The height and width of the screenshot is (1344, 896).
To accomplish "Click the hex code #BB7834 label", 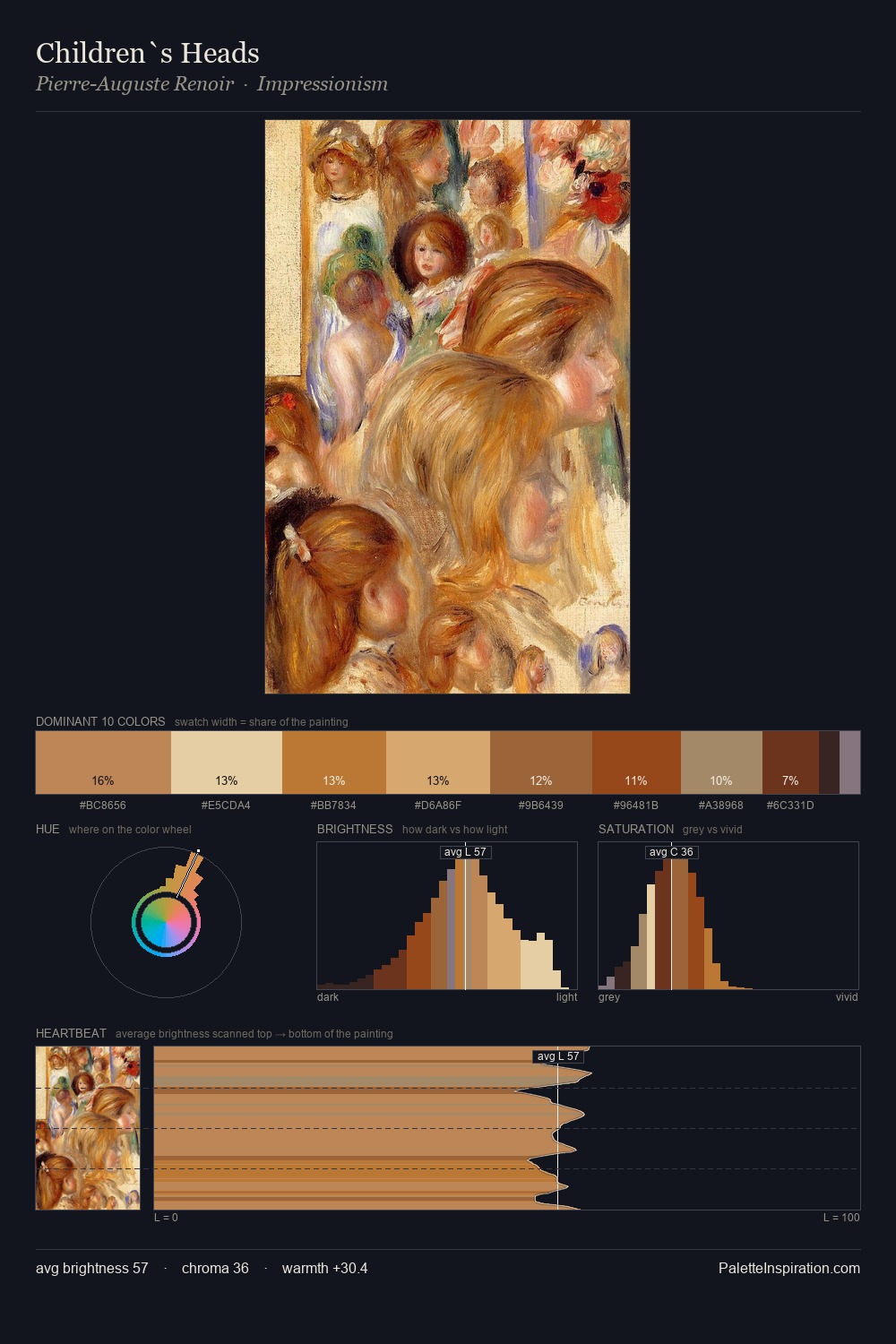I will coord(334,806).
